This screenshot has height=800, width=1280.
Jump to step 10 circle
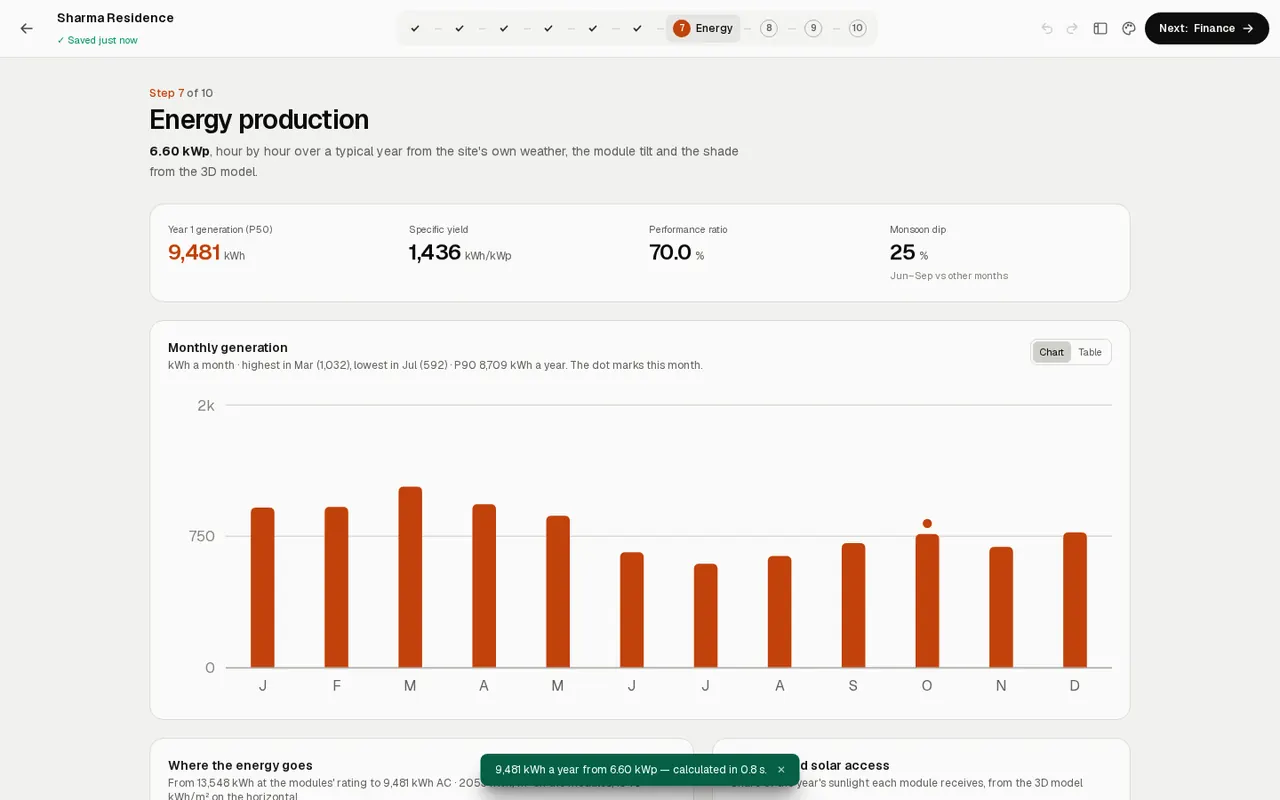(x=857, y=28)
